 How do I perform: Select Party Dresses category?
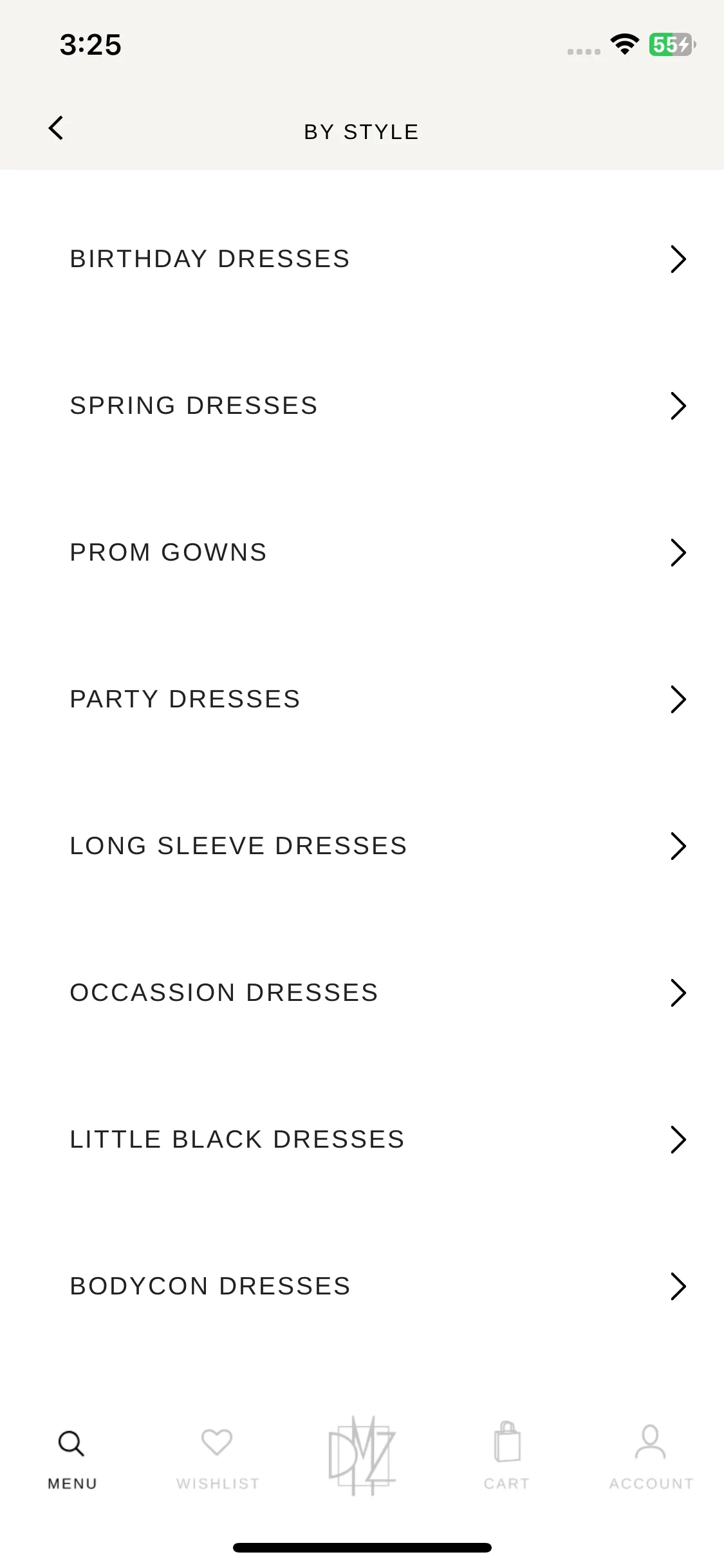tap(362, 699)
